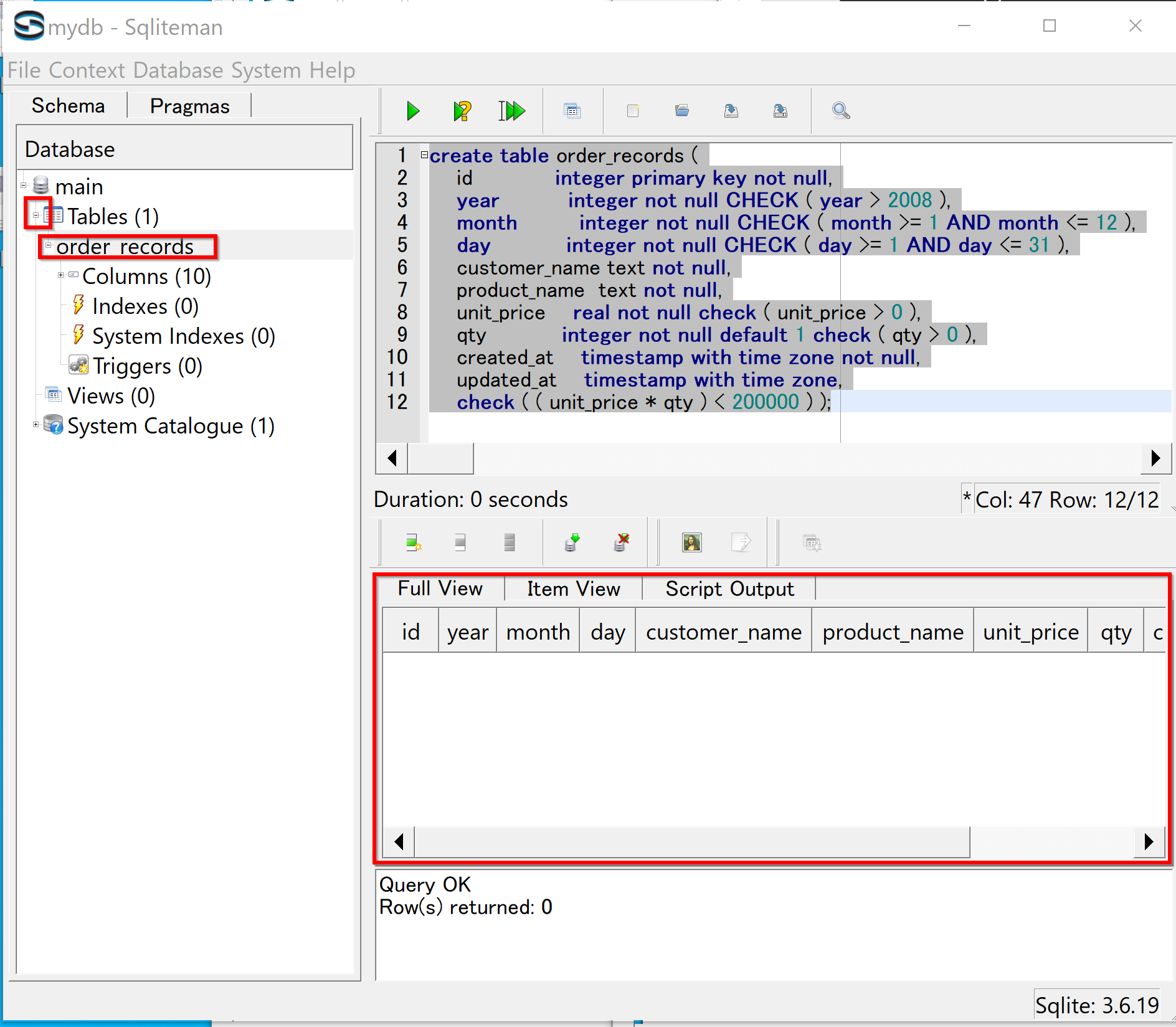Click the result grid's right scroll arrow
Screen dimensions: 1176x1027
(x=1149, y=842)
